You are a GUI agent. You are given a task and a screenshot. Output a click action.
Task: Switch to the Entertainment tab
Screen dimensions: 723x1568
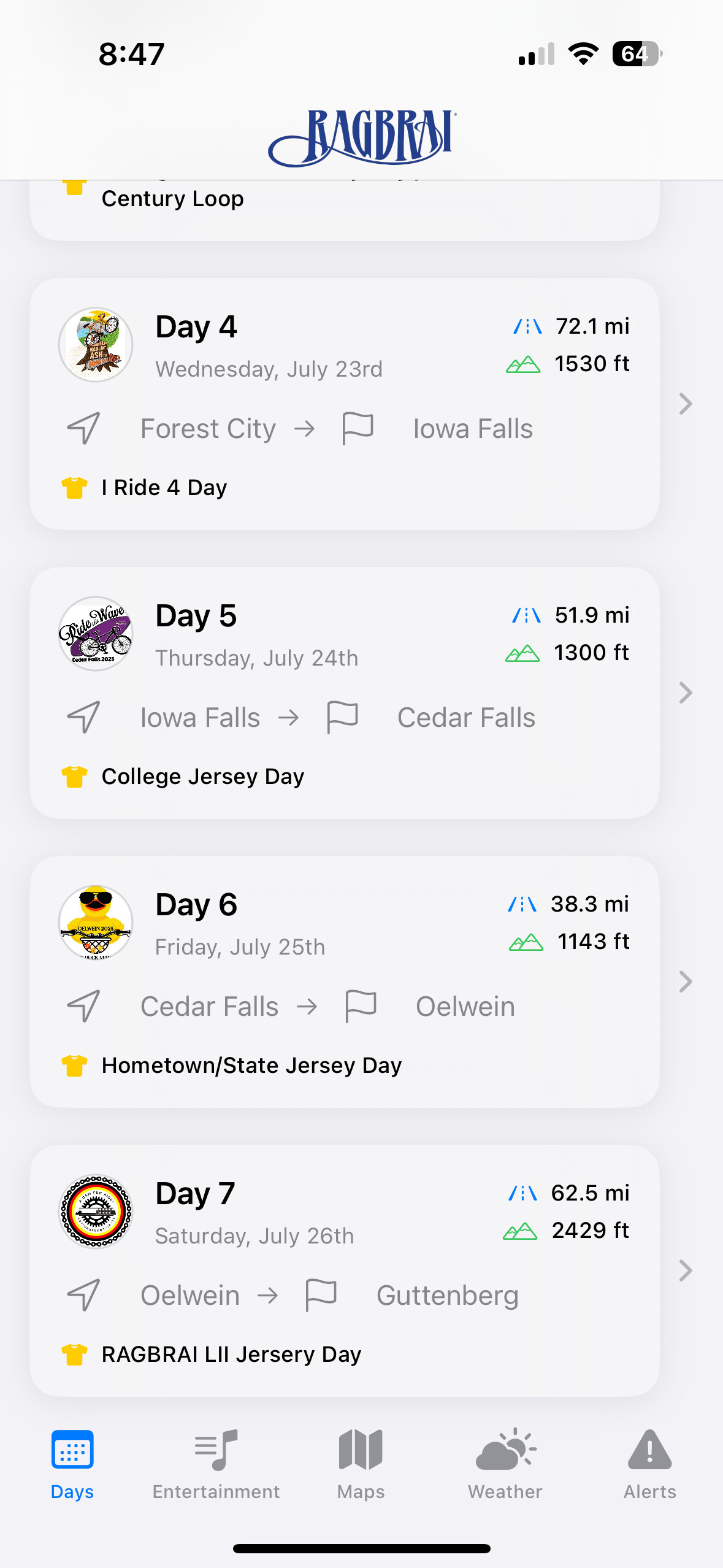pos(216,1463)
